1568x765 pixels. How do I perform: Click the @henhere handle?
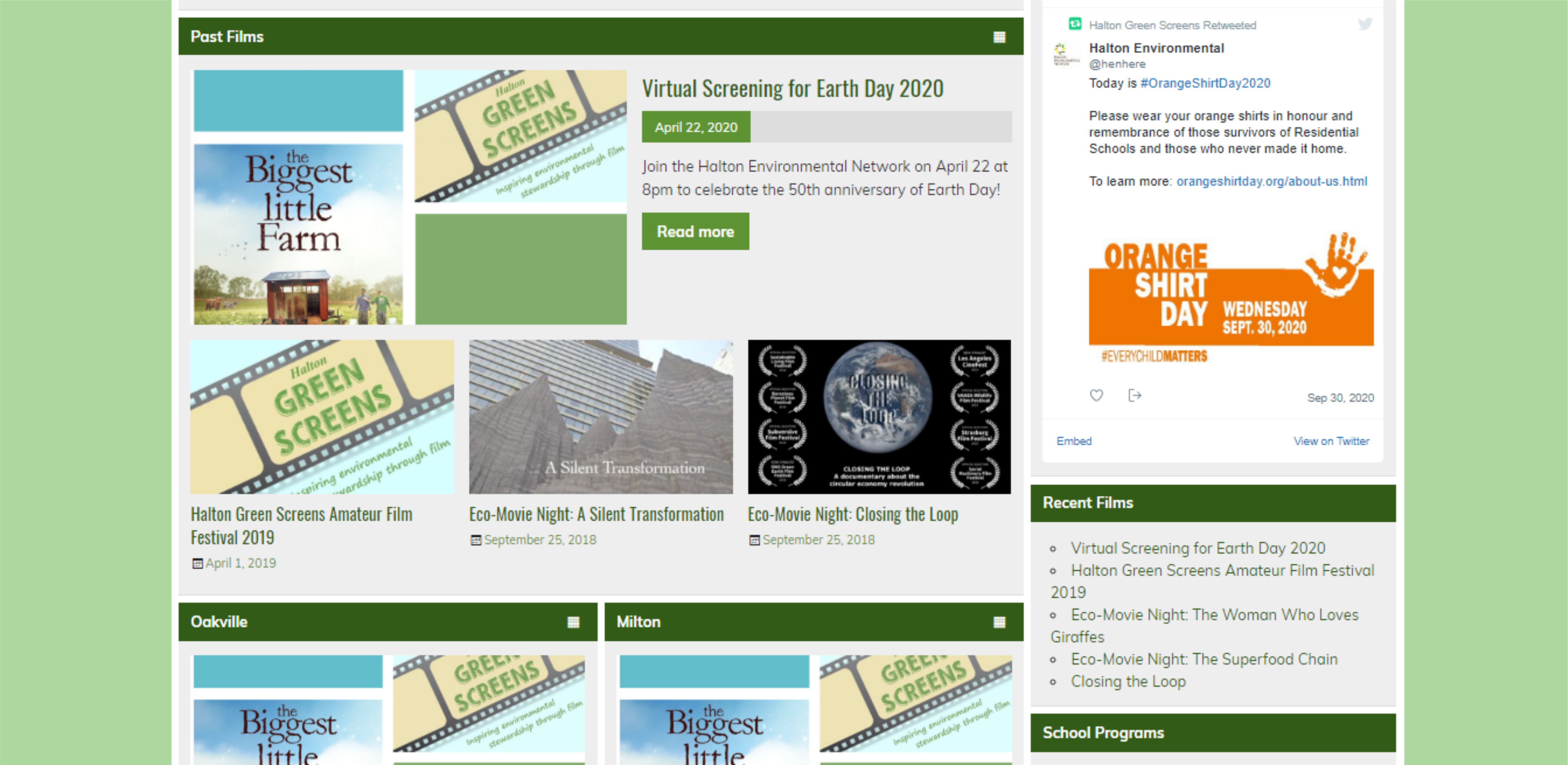(1117, 64)
